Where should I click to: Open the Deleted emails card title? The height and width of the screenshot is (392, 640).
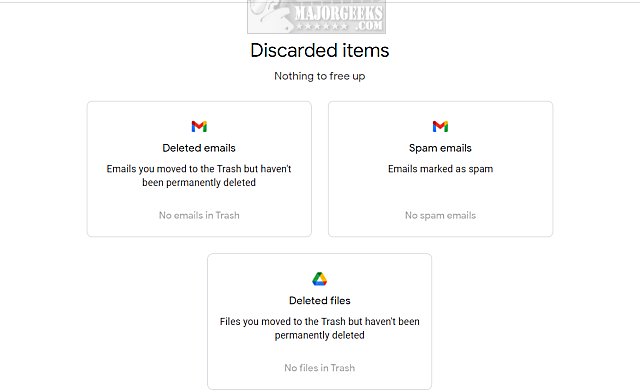pos(199,148)
